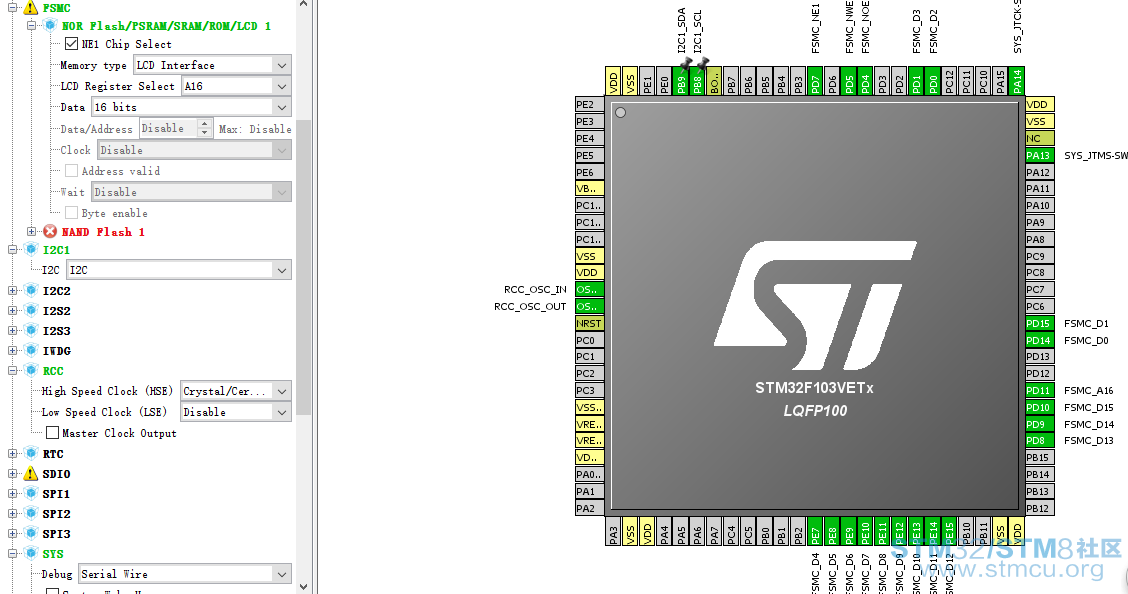The width and height of the screenshot is (1128, 594).
Task: Click the disabled Clock dropdown
Action: click(194, 150)
